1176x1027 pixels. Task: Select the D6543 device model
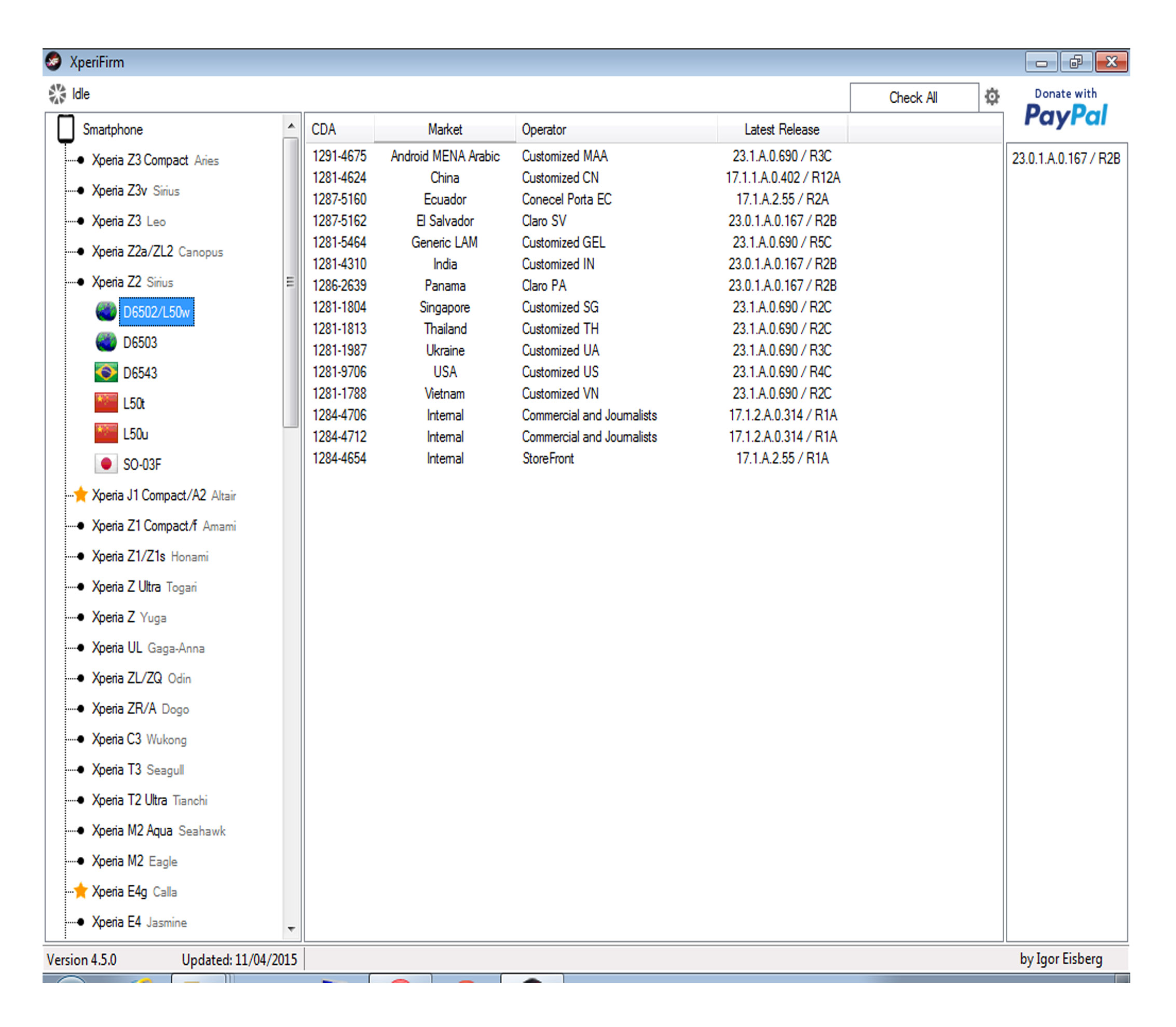pos(140,373)
